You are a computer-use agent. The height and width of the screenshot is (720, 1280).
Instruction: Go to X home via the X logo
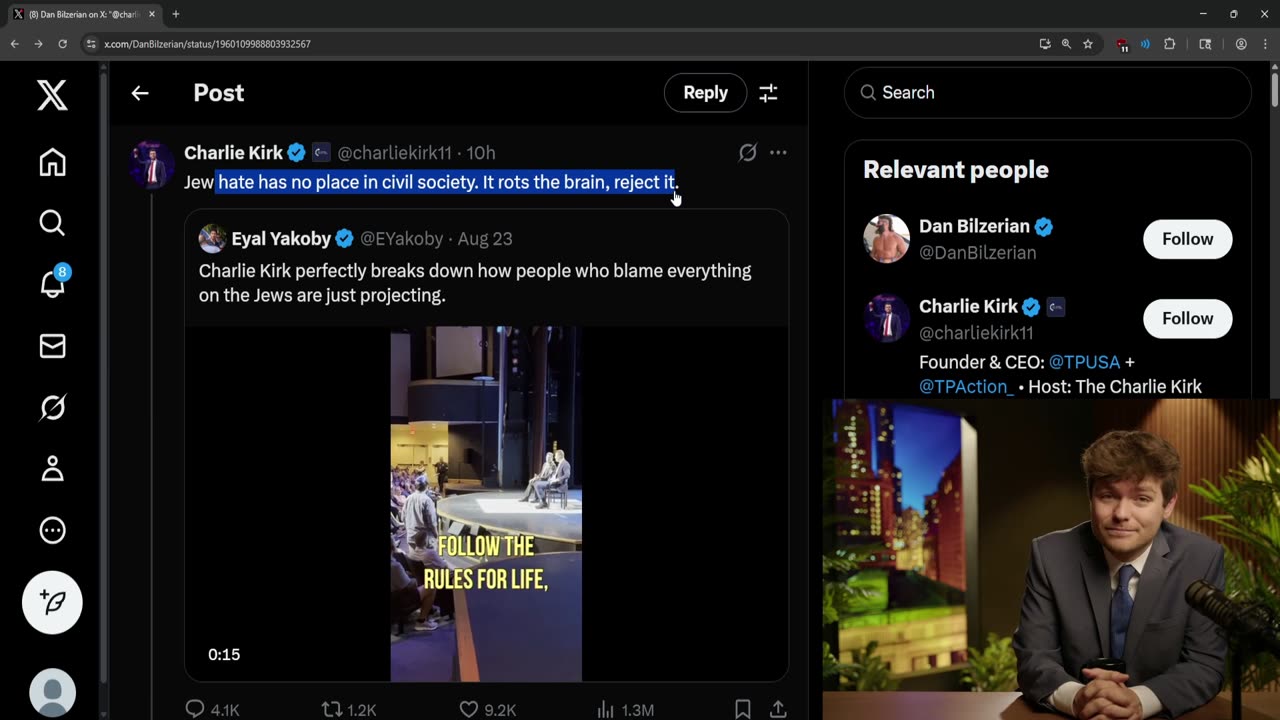[x=52, y=95]
